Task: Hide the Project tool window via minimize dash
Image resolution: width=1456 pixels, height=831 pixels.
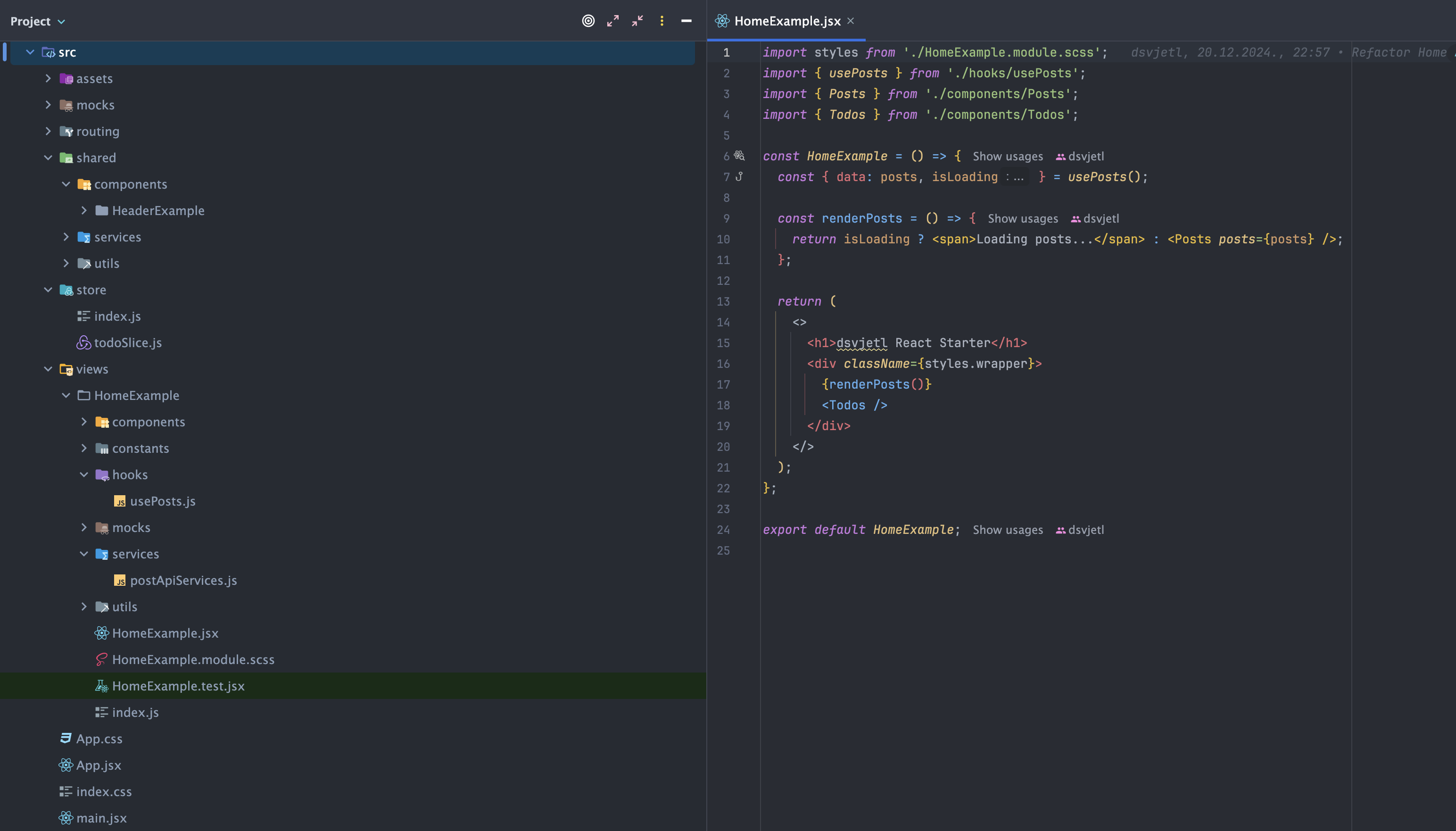Action: 687,21
